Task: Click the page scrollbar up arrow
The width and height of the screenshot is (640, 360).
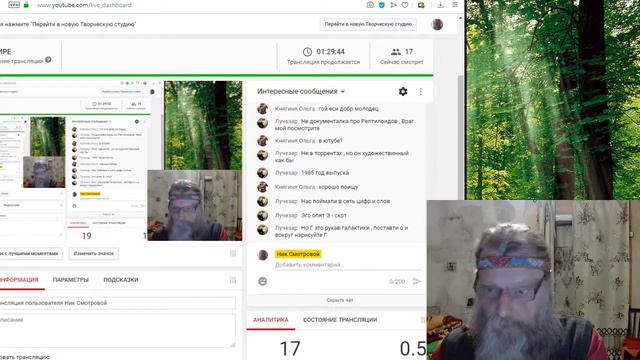Action: tap(461, 18)
